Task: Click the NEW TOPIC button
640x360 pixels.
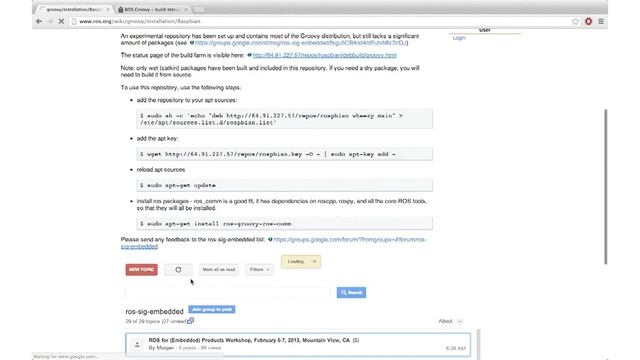Action: pos(142,269)
